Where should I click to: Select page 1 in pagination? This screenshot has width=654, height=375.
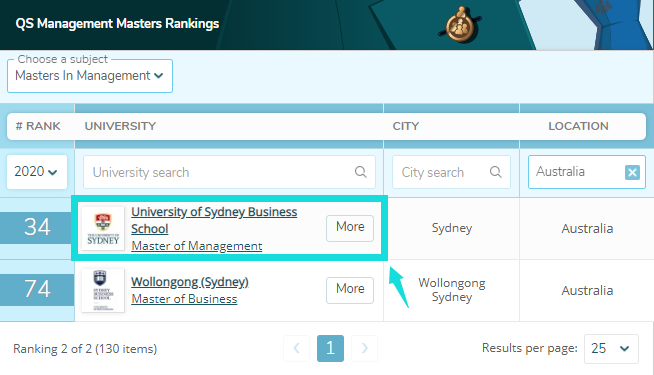coord(330,348)
